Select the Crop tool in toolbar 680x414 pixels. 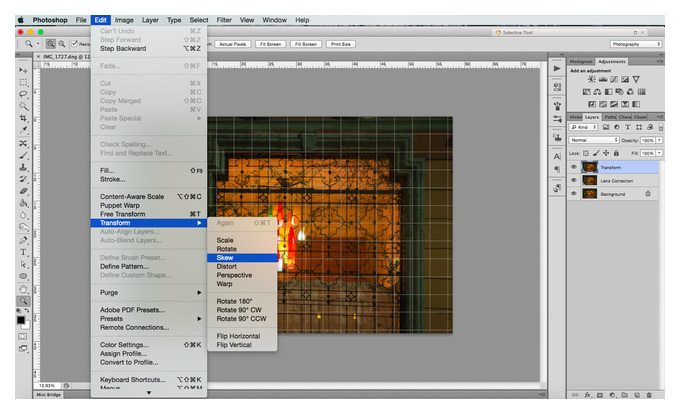click(23, 118)
